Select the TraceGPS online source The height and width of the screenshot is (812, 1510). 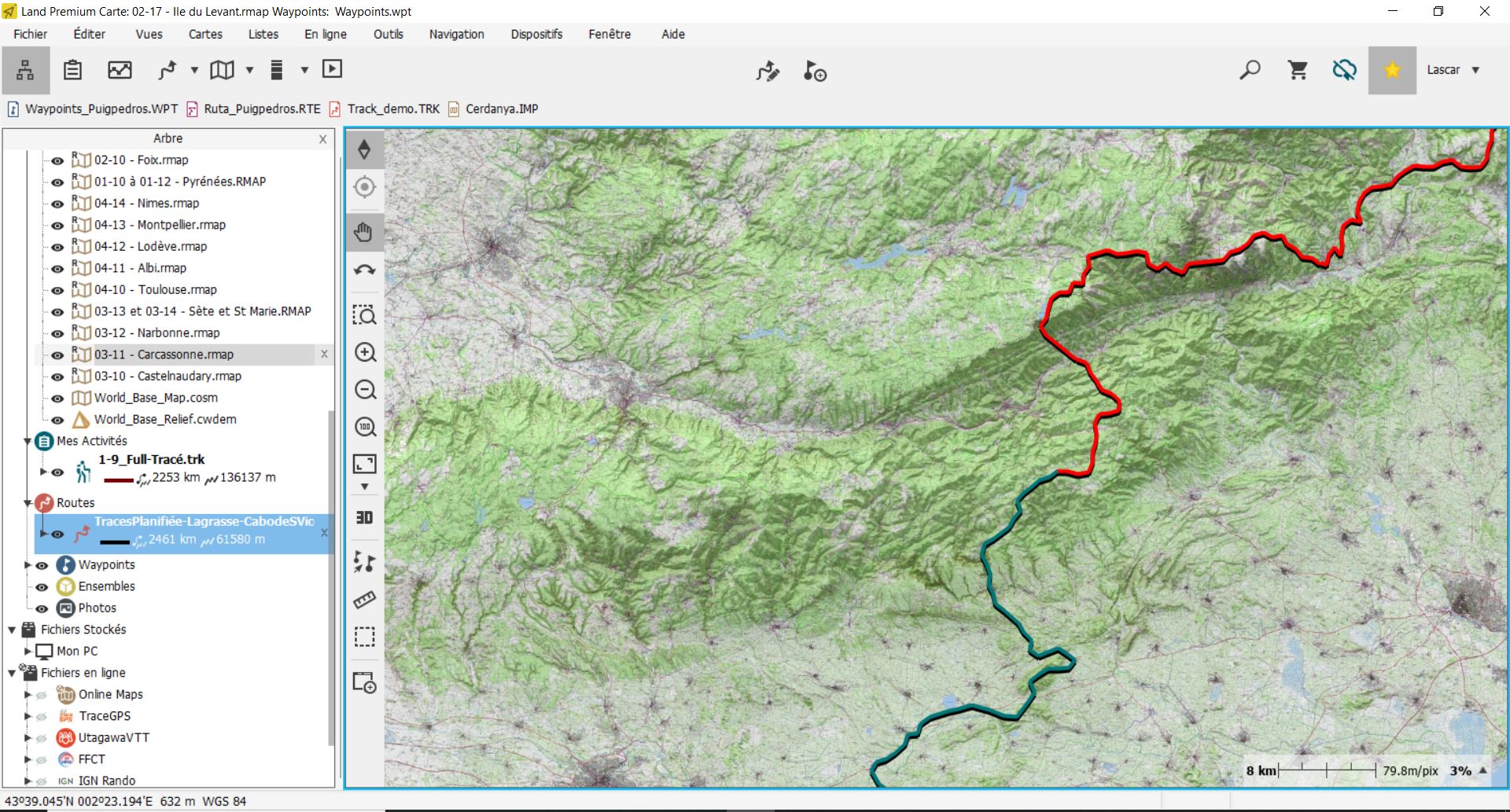[x=105, y=716]
